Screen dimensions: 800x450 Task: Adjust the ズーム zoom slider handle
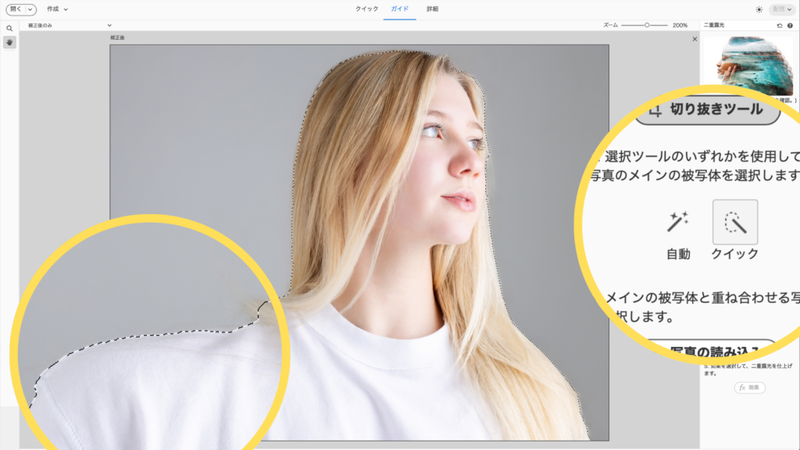646,25
